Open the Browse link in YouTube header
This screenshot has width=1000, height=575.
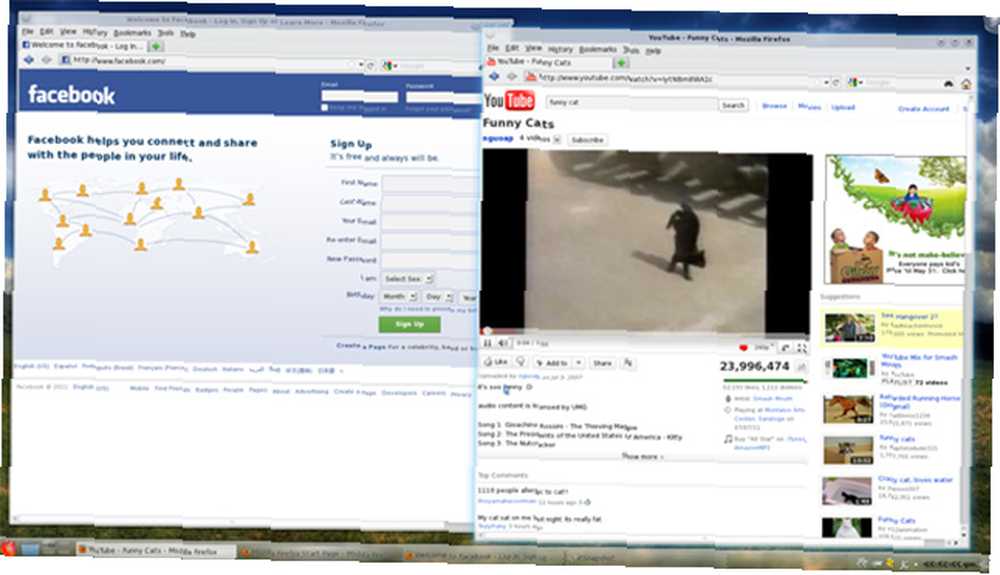(x=774, y=106)
